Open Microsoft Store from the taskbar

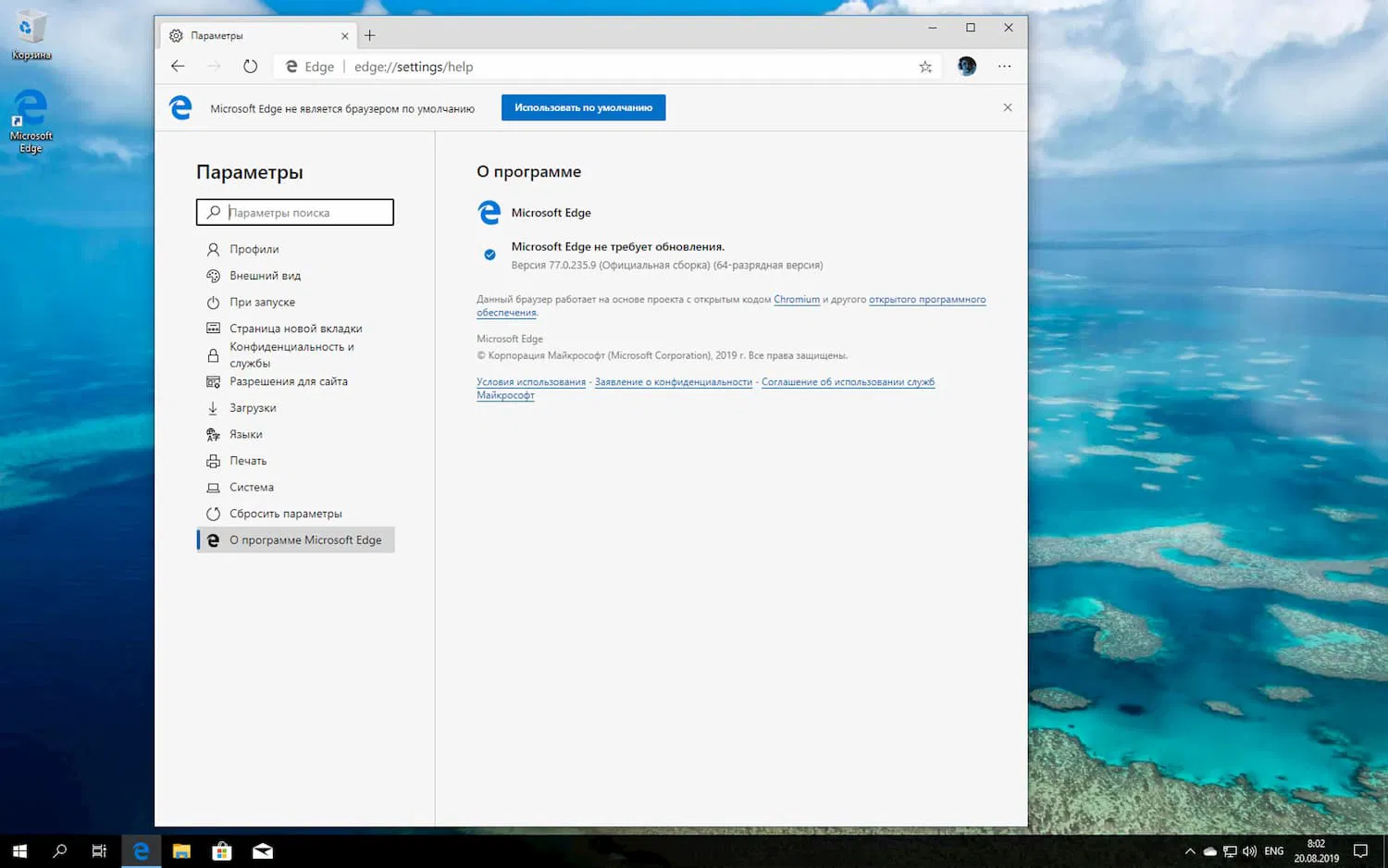coord(221,850)
